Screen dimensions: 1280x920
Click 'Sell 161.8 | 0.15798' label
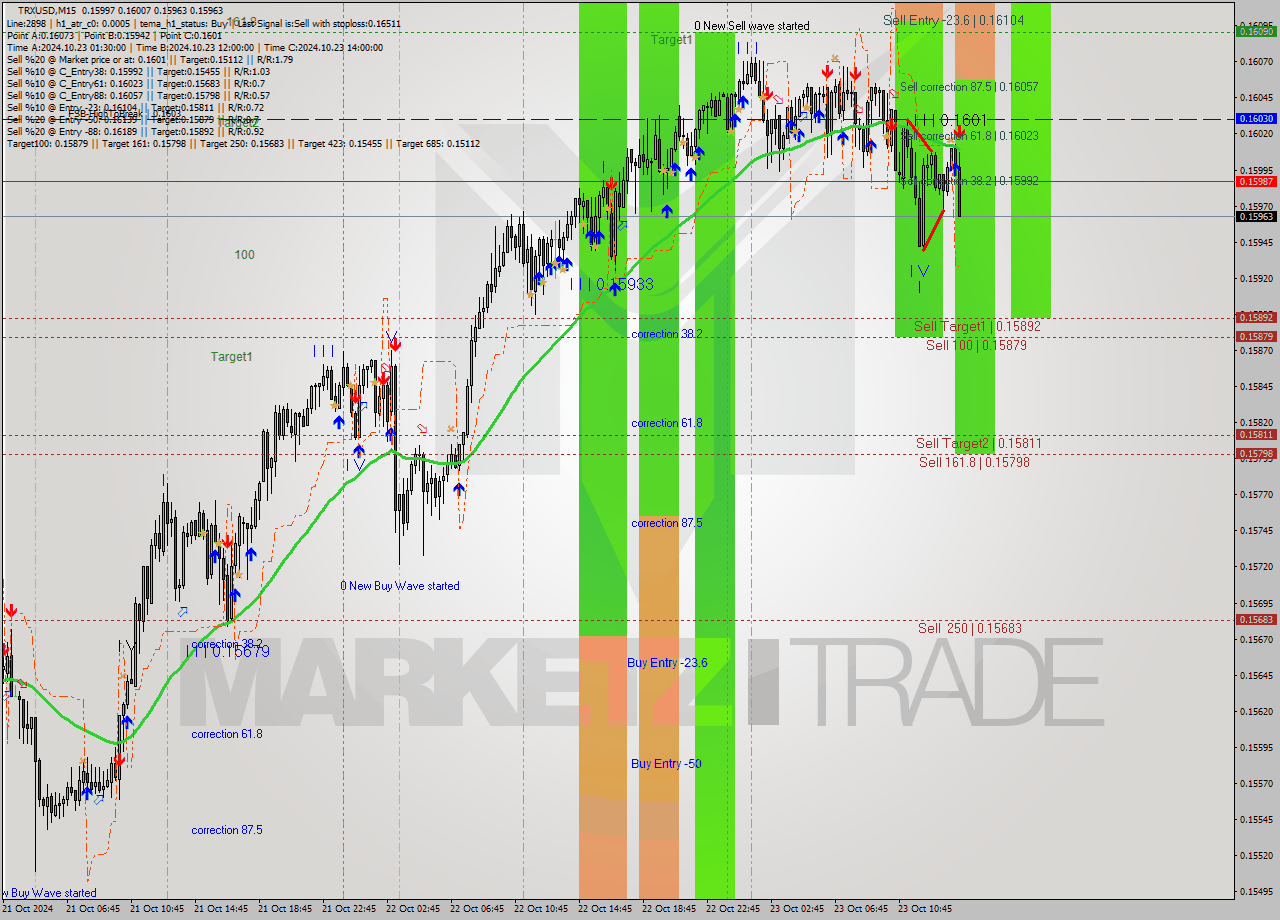click(974, 462)
